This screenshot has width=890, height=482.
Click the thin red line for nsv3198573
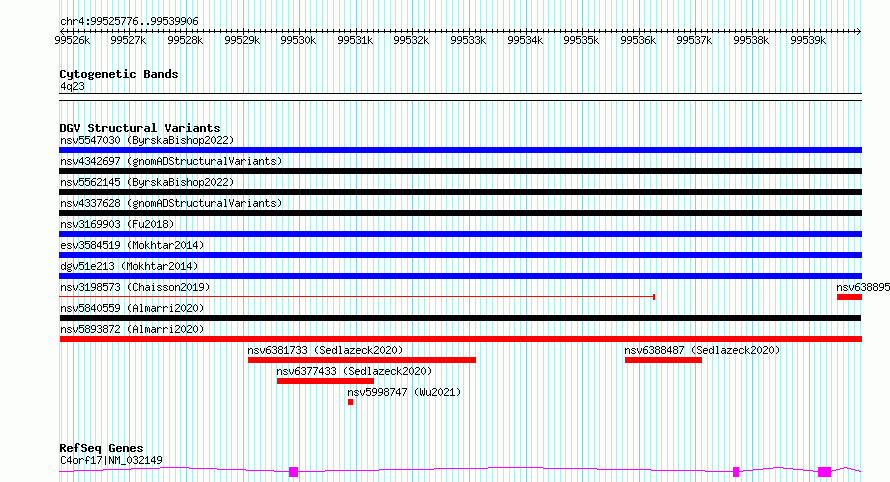pos(357,297)
